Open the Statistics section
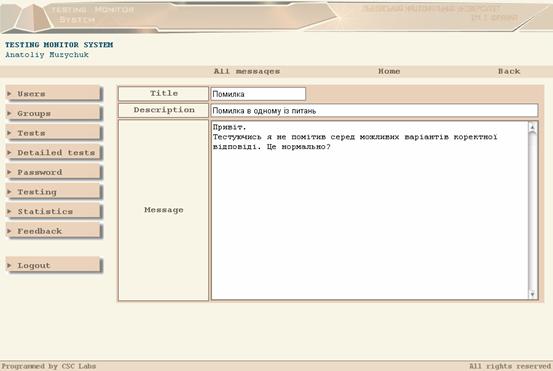 54,211
